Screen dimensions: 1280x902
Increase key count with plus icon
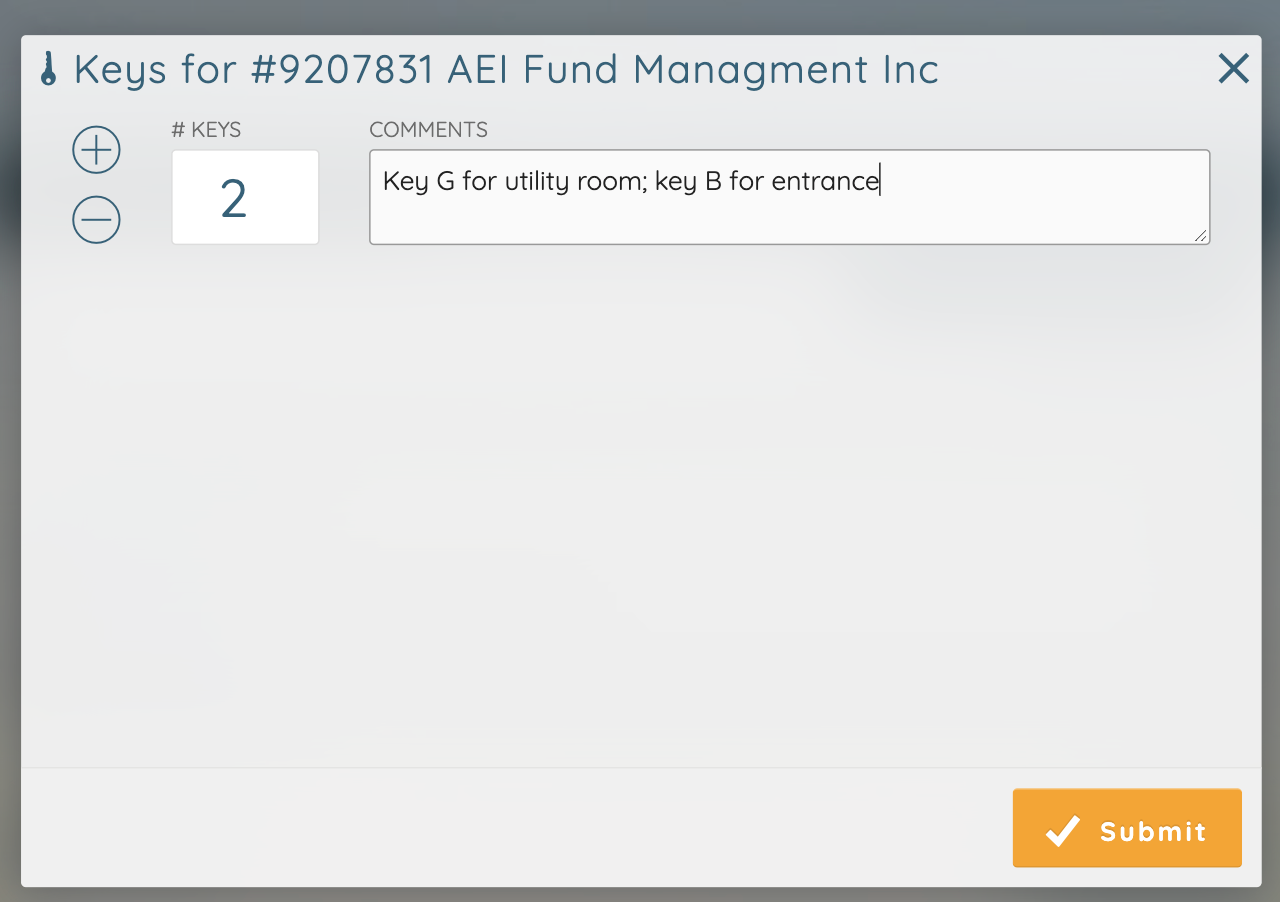point(96,150)
